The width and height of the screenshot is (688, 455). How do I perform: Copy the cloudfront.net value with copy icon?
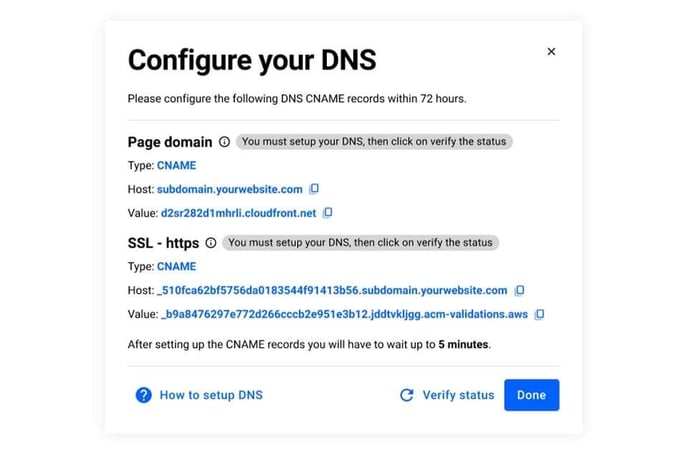(x=327, y=213)
